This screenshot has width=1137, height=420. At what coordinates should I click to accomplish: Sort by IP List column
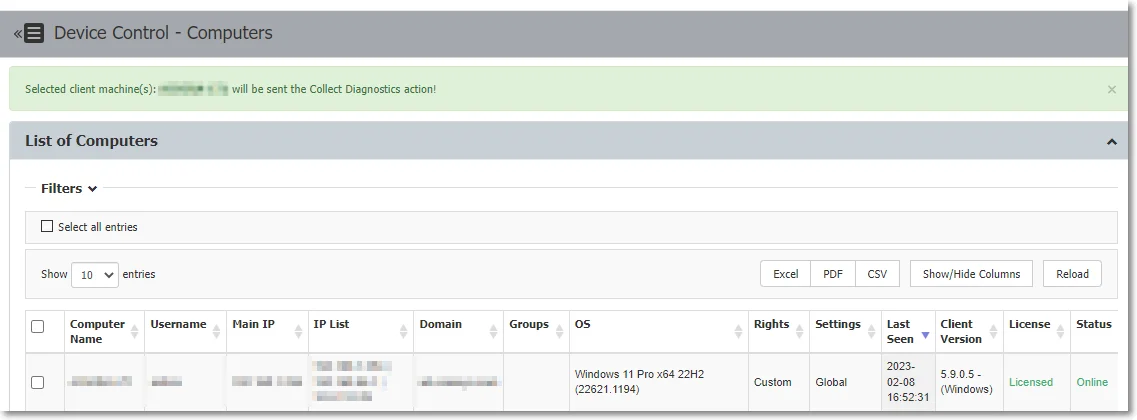pos(360,332)
